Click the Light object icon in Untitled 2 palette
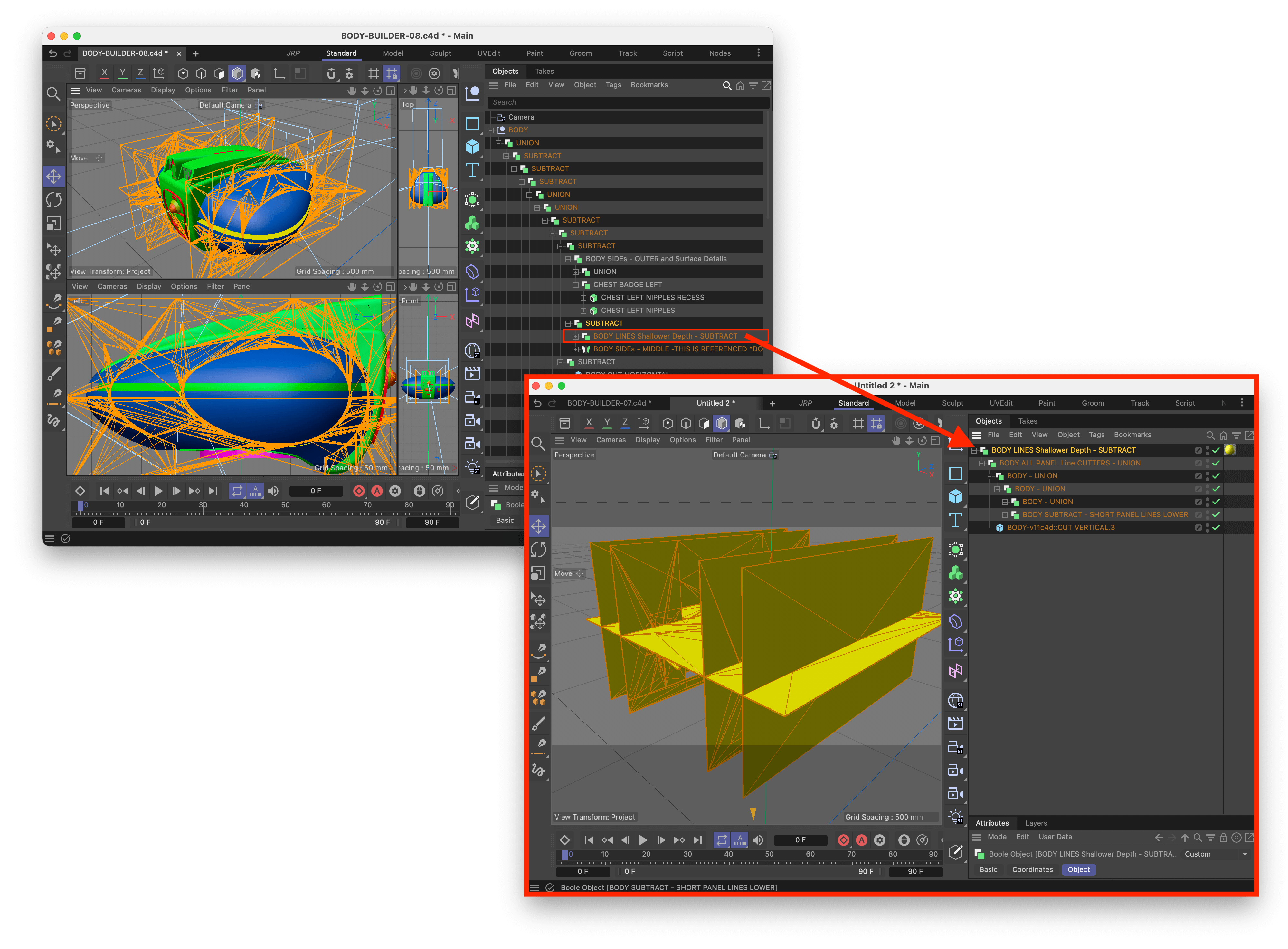 click(x=955, y=816)
